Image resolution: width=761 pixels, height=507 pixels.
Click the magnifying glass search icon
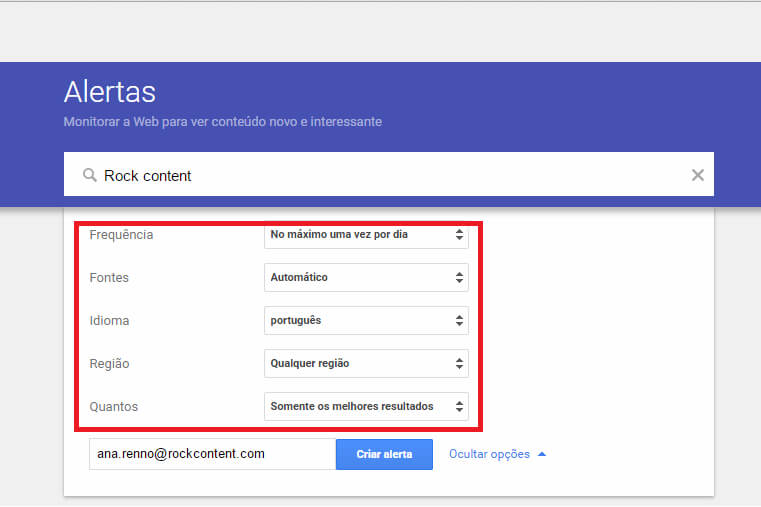tap(89, 175)
